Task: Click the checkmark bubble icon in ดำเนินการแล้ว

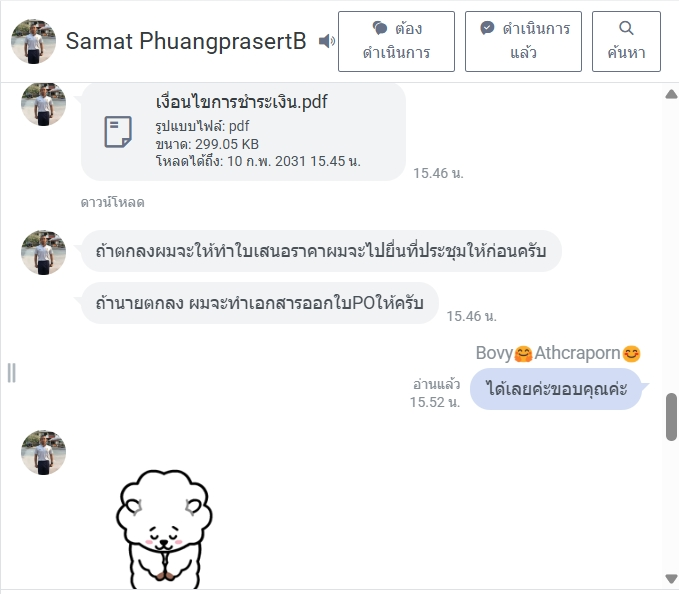Action: coord(487,29)
